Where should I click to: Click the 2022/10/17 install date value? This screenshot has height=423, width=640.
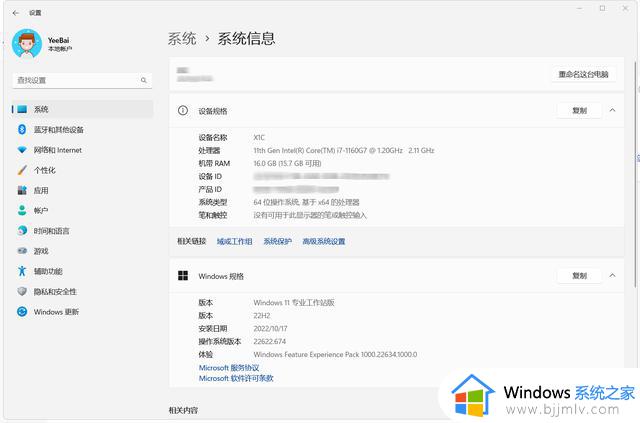pos(270,329)
